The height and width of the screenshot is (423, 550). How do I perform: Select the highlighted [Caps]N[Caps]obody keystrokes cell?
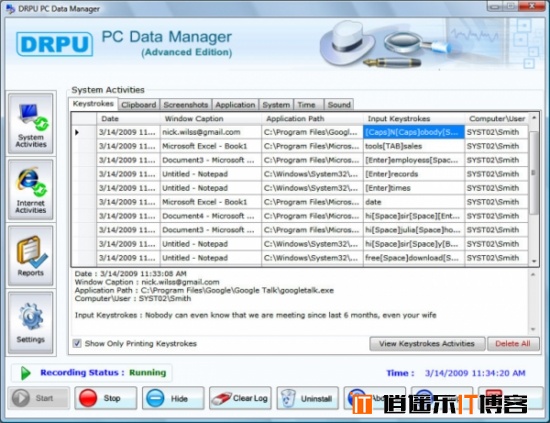414,132
